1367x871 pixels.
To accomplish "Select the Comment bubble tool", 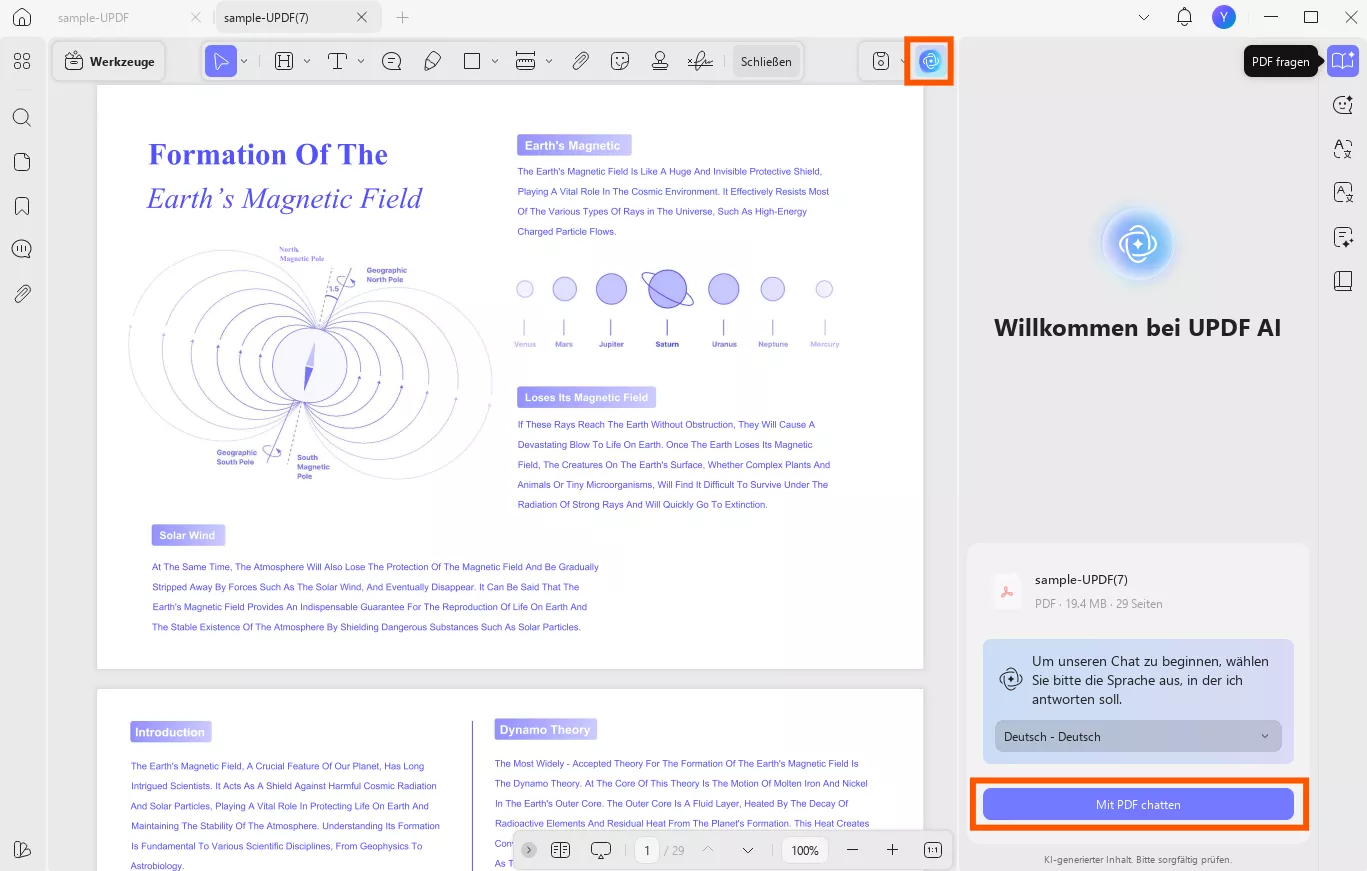I will [x=391, y=61].
